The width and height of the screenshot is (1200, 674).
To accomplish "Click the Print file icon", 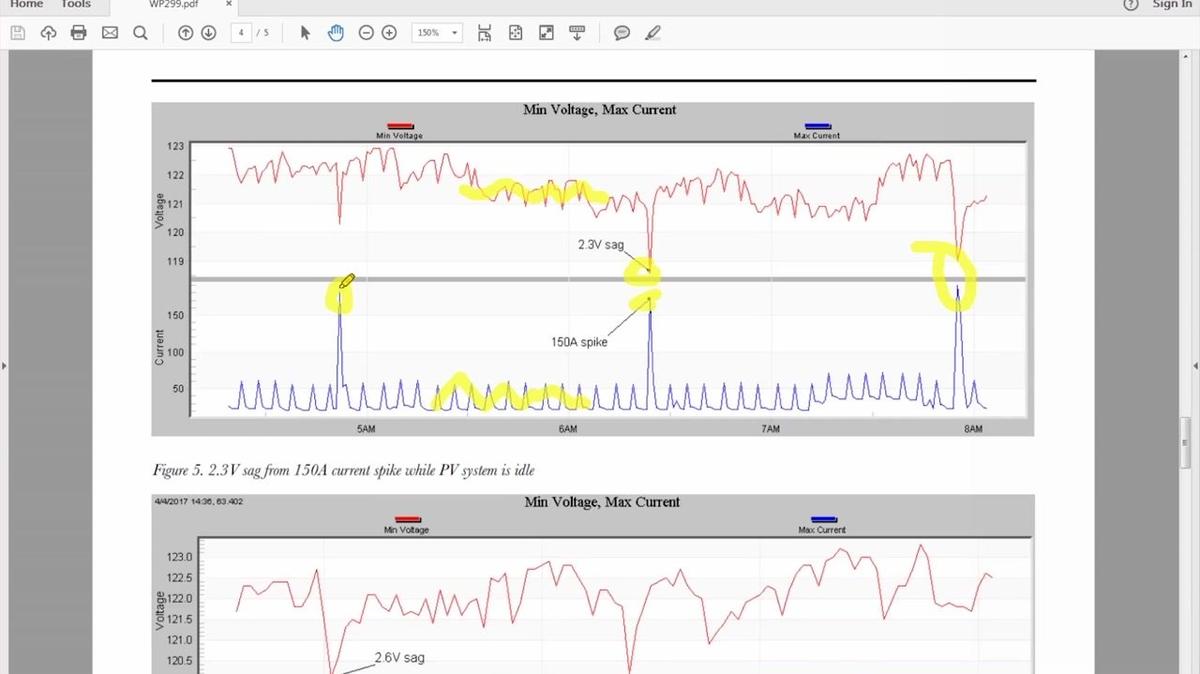I will (79, 33).
